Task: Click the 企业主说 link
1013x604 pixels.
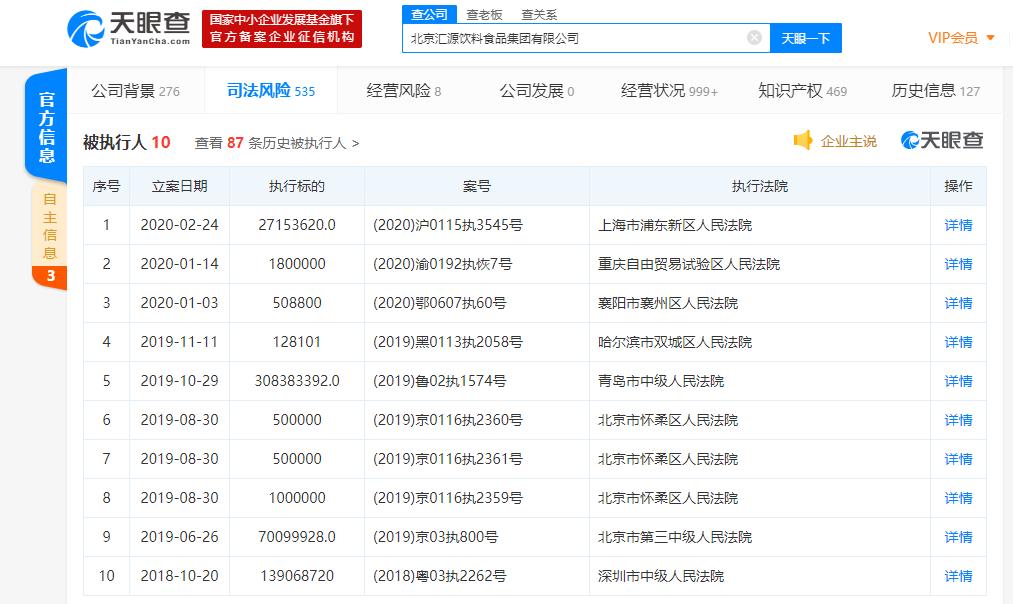Action: (848, 141)
